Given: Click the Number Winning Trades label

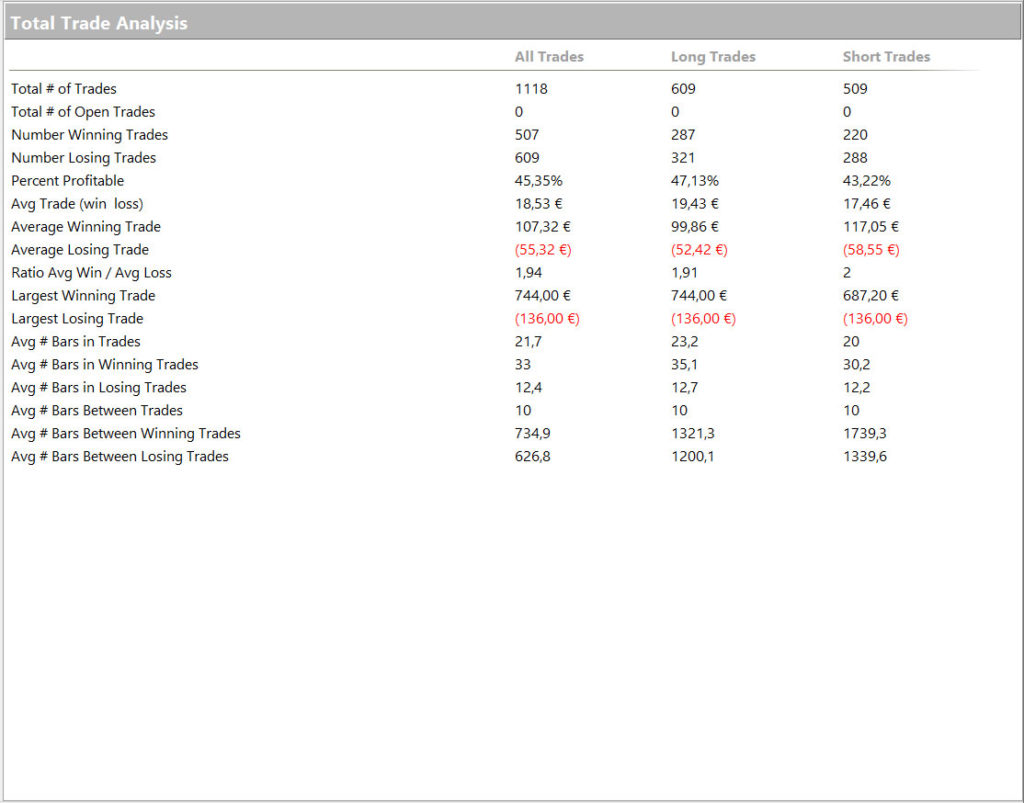Looking at the screenshot, I should (x=89, y=135).
